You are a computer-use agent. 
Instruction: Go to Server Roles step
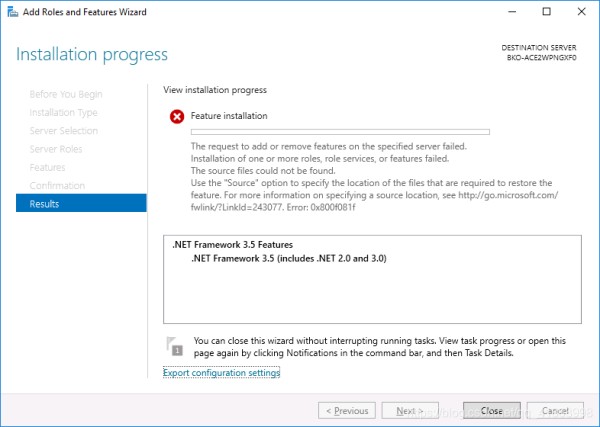click(x=56, y=149)
